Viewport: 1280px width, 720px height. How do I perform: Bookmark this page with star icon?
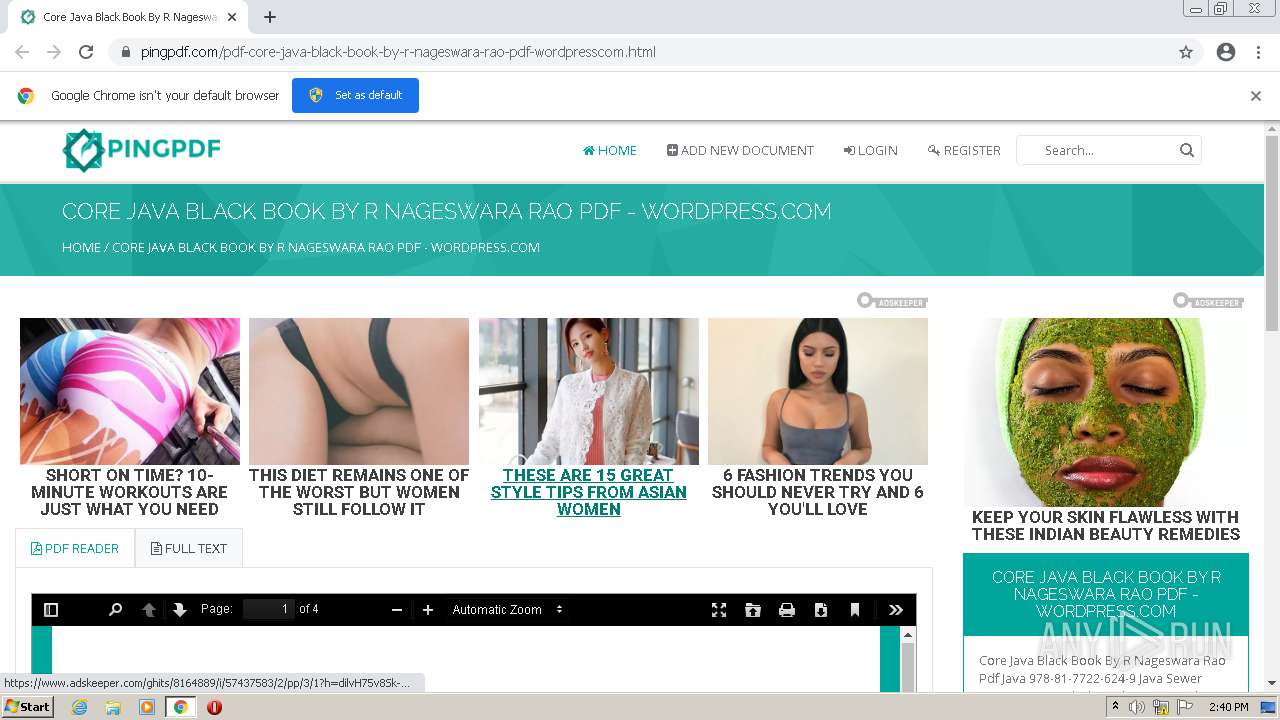tap(1186, 52)
